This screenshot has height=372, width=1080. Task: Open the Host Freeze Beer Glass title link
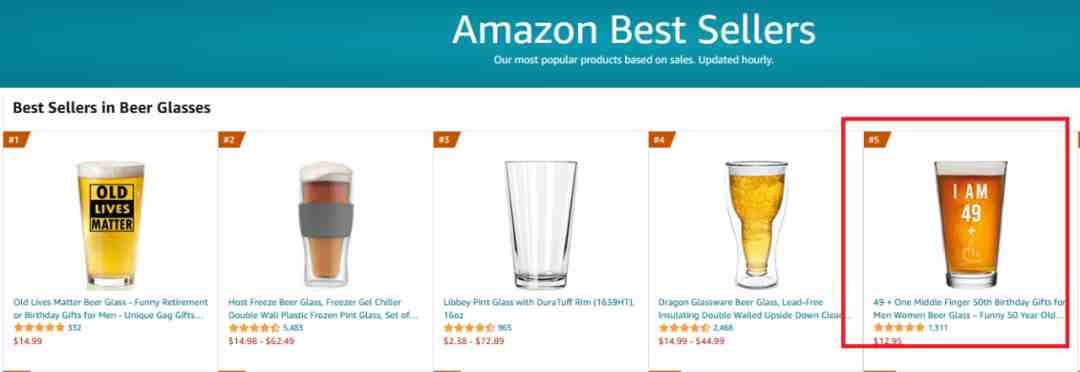(323, 309)
